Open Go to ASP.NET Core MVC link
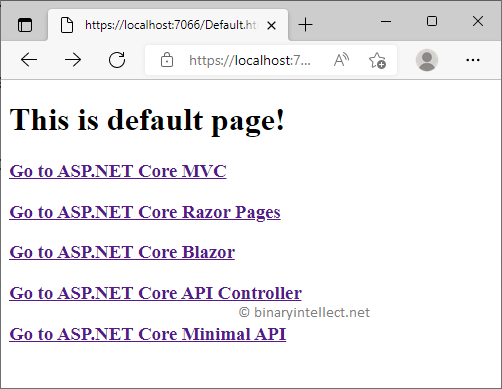502x389 pixels. (x=118, y=171)
